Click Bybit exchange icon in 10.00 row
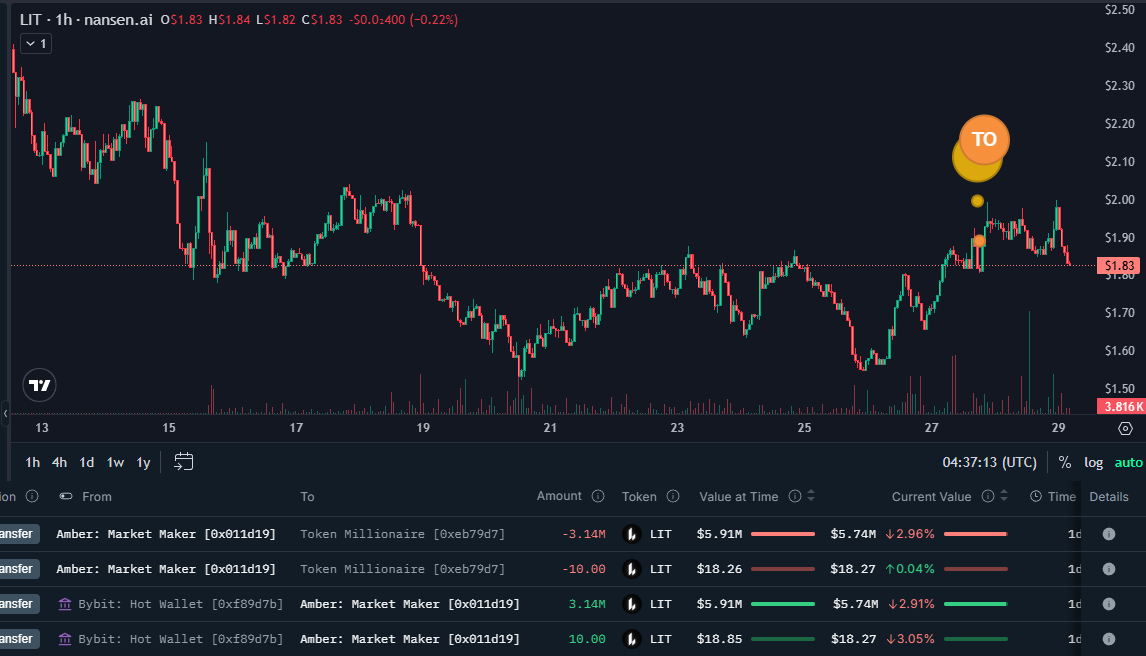Viewport: 1146px width, 656px height. coord(65,639)
